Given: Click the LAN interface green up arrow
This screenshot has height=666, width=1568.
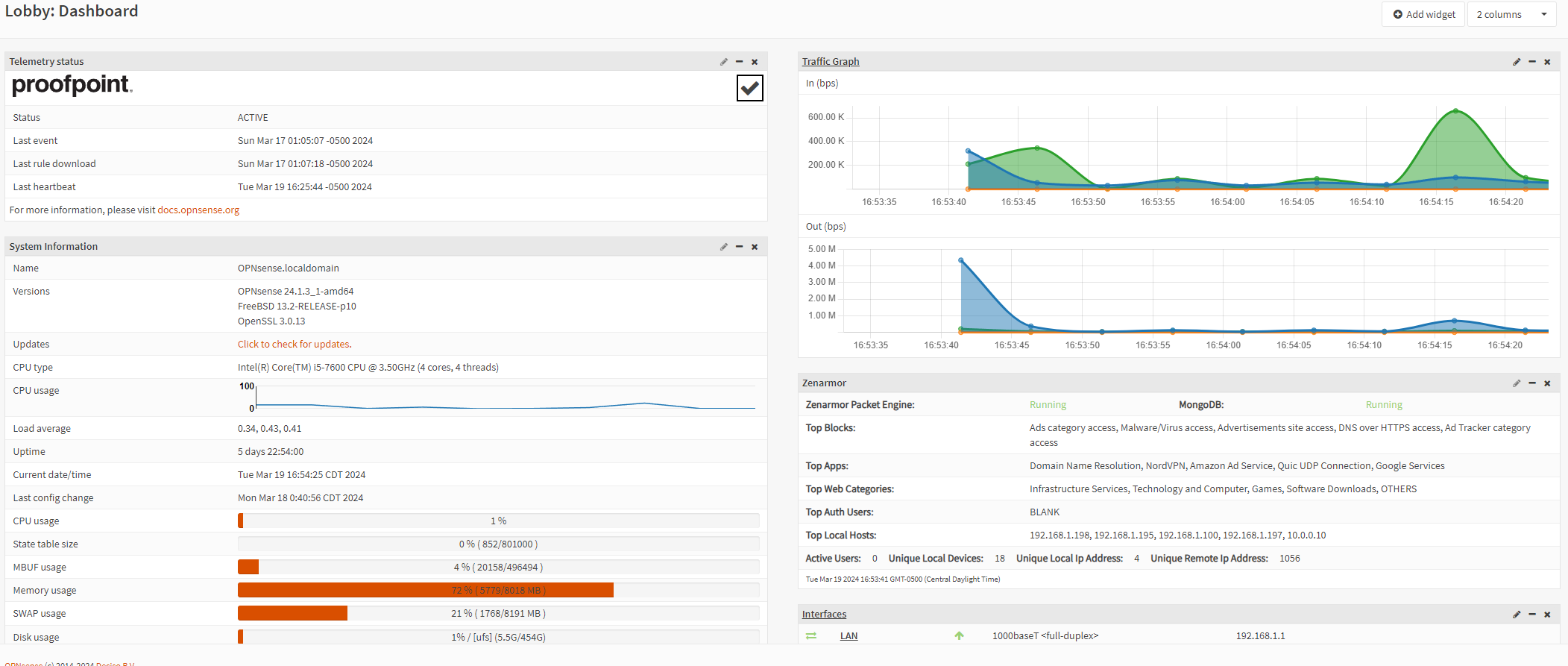Looking at the screenshot, I should pyautogui.click(x=959, y=636).
